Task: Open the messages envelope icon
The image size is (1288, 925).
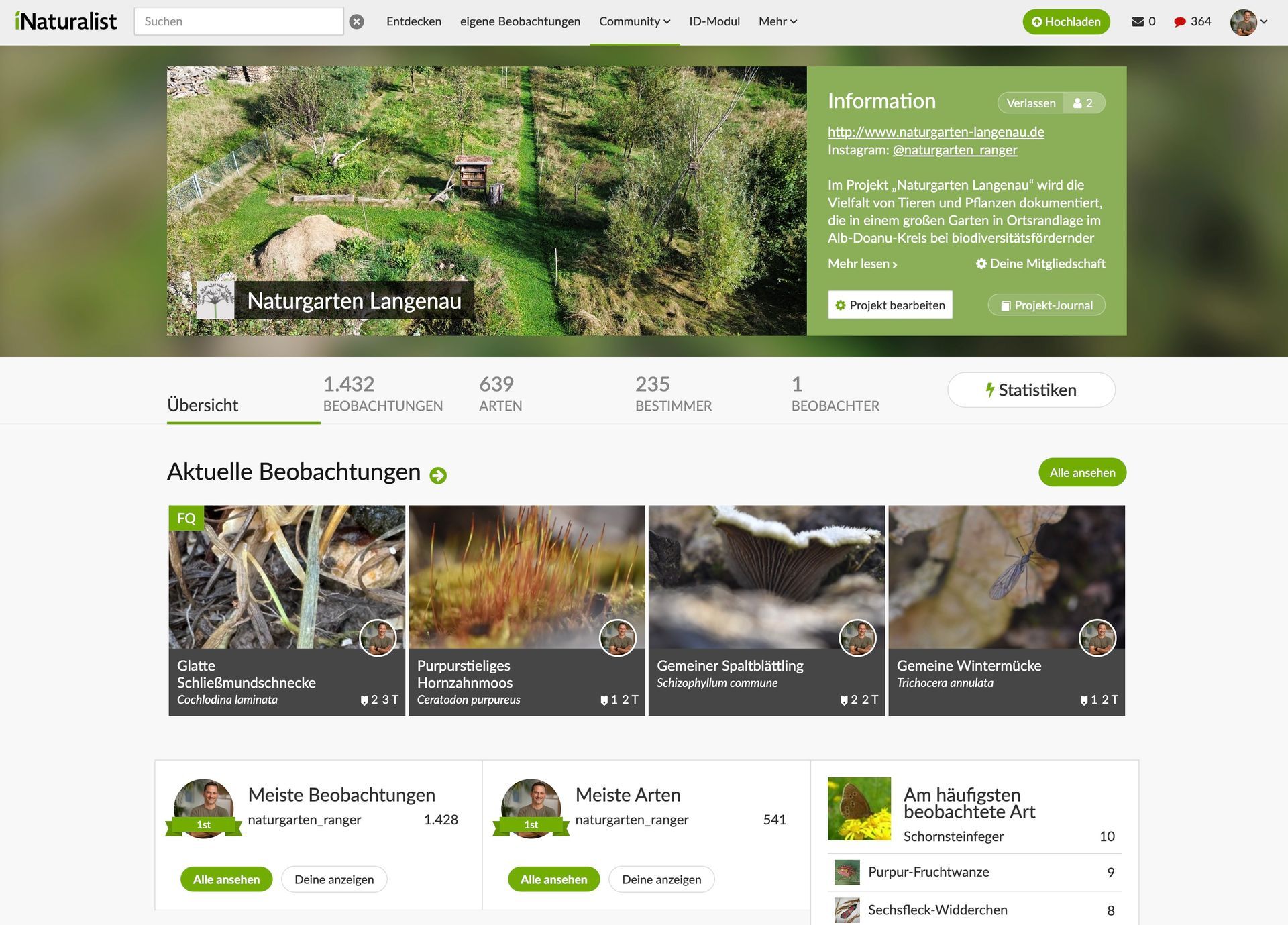Action: click(1138, 21)
